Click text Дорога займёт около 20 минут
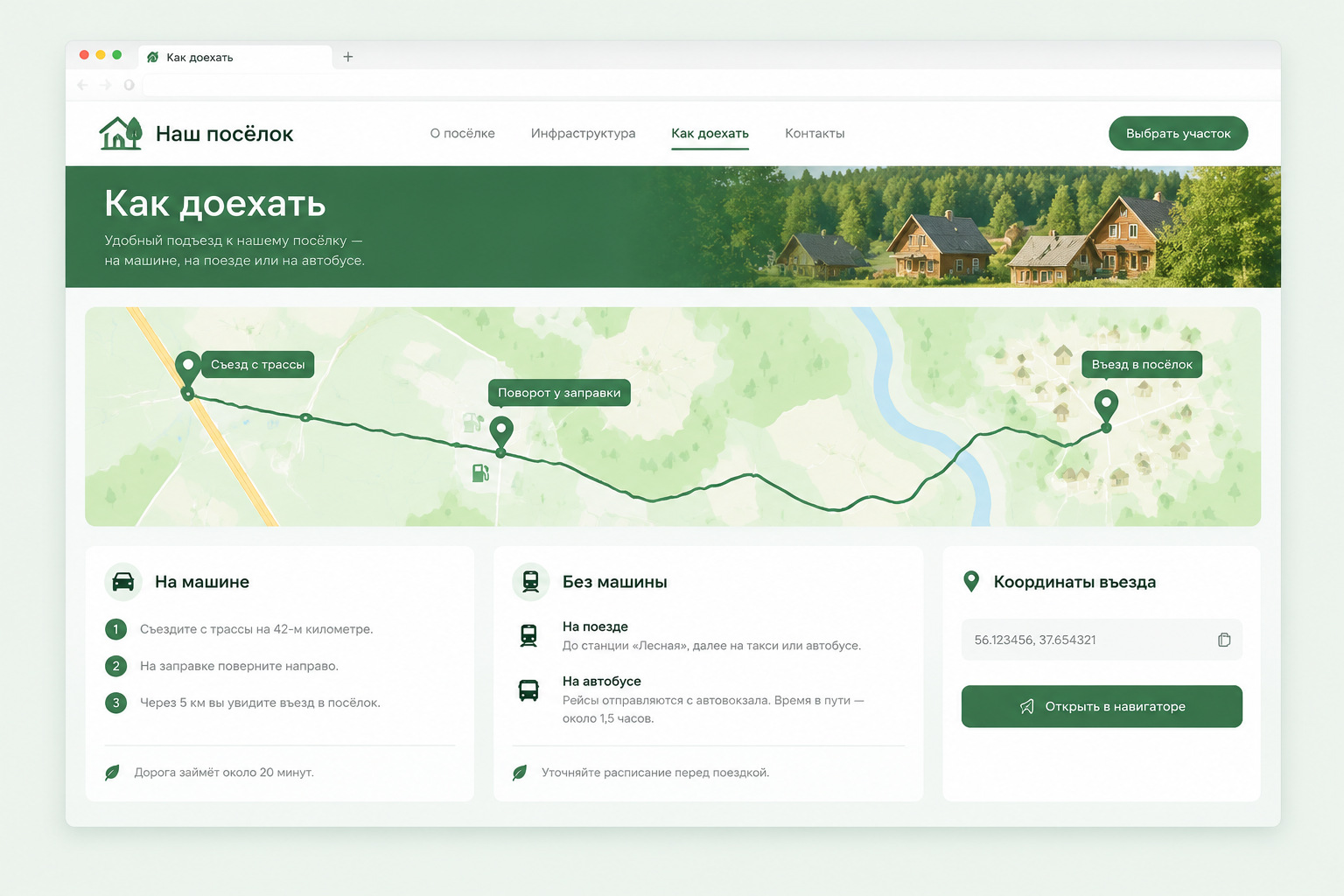 pyautogui.click(x=224, y=773)
